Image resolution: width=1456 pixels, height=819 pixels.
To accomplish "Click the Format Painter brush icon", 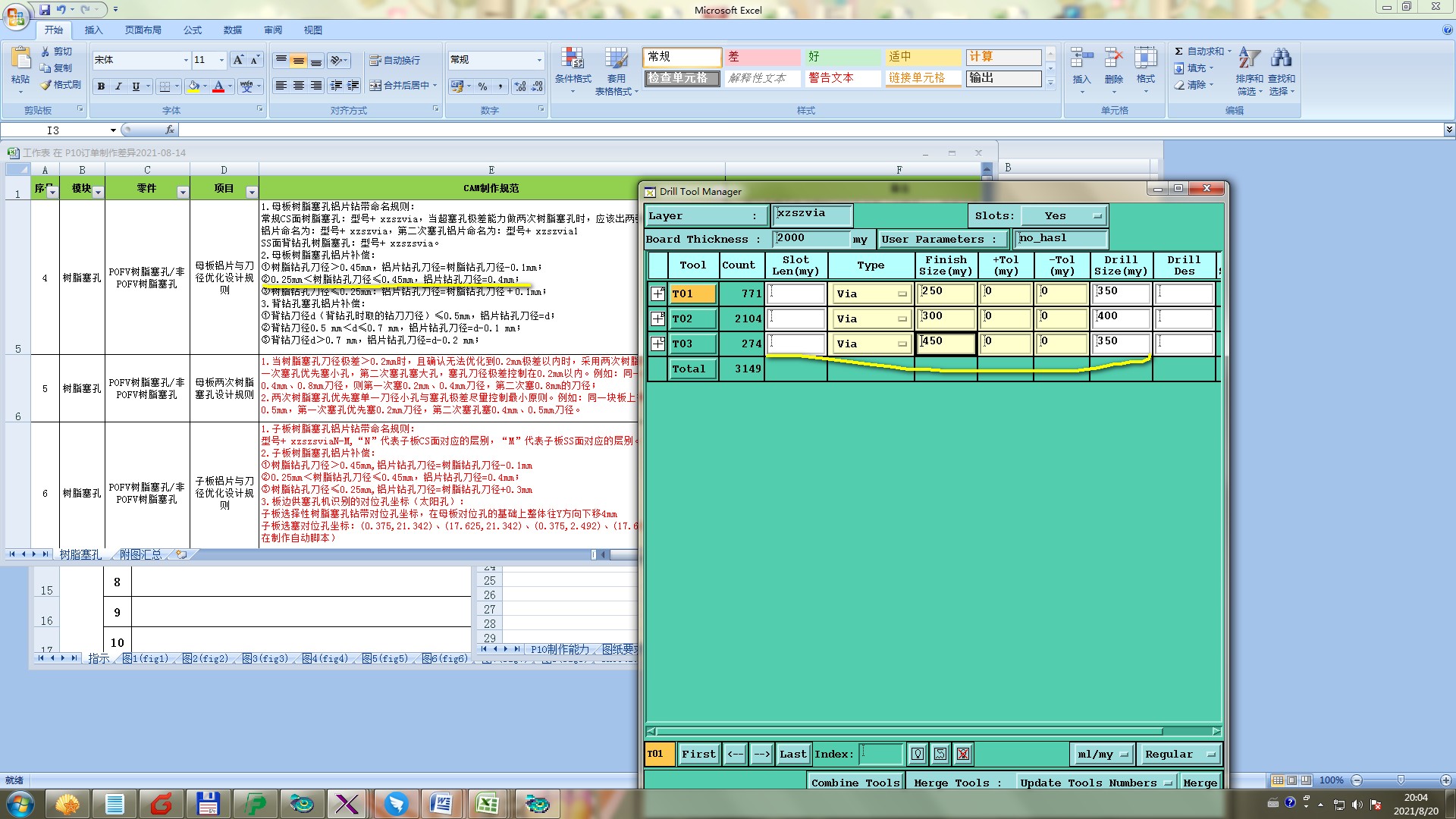I will coord(47,85).
